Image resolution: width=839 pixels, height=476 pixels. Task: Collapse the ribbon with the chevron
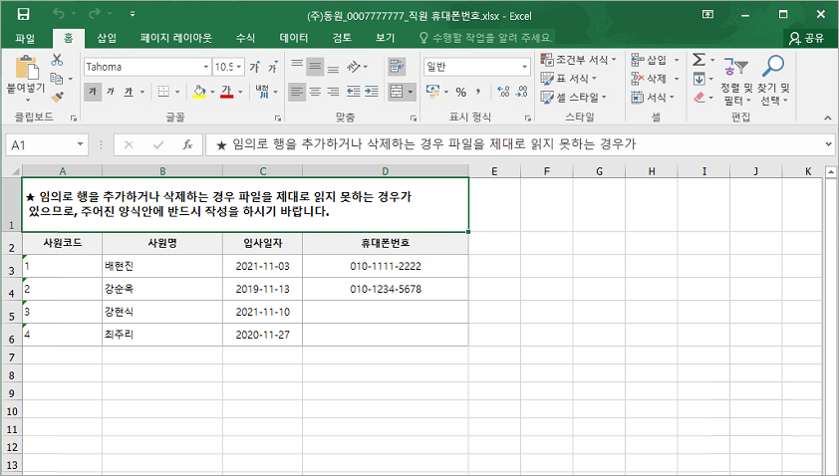point(828,118)
